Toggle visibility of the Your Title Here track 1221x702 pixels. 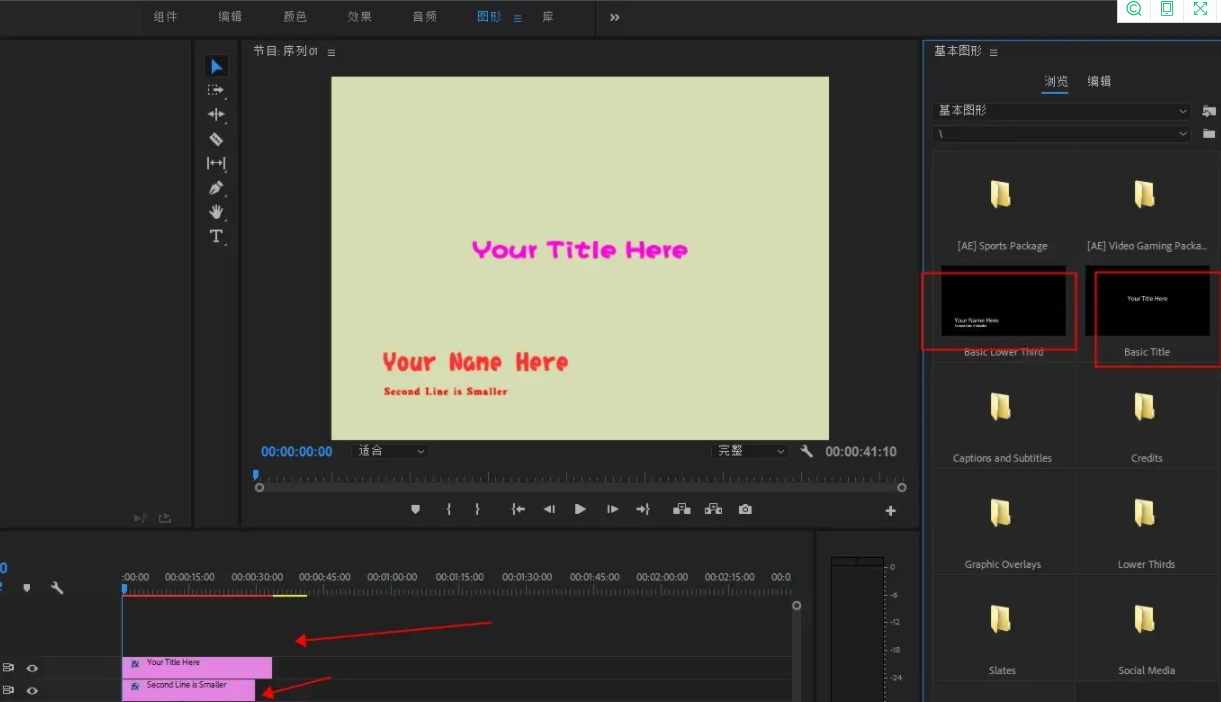(32, 668)
